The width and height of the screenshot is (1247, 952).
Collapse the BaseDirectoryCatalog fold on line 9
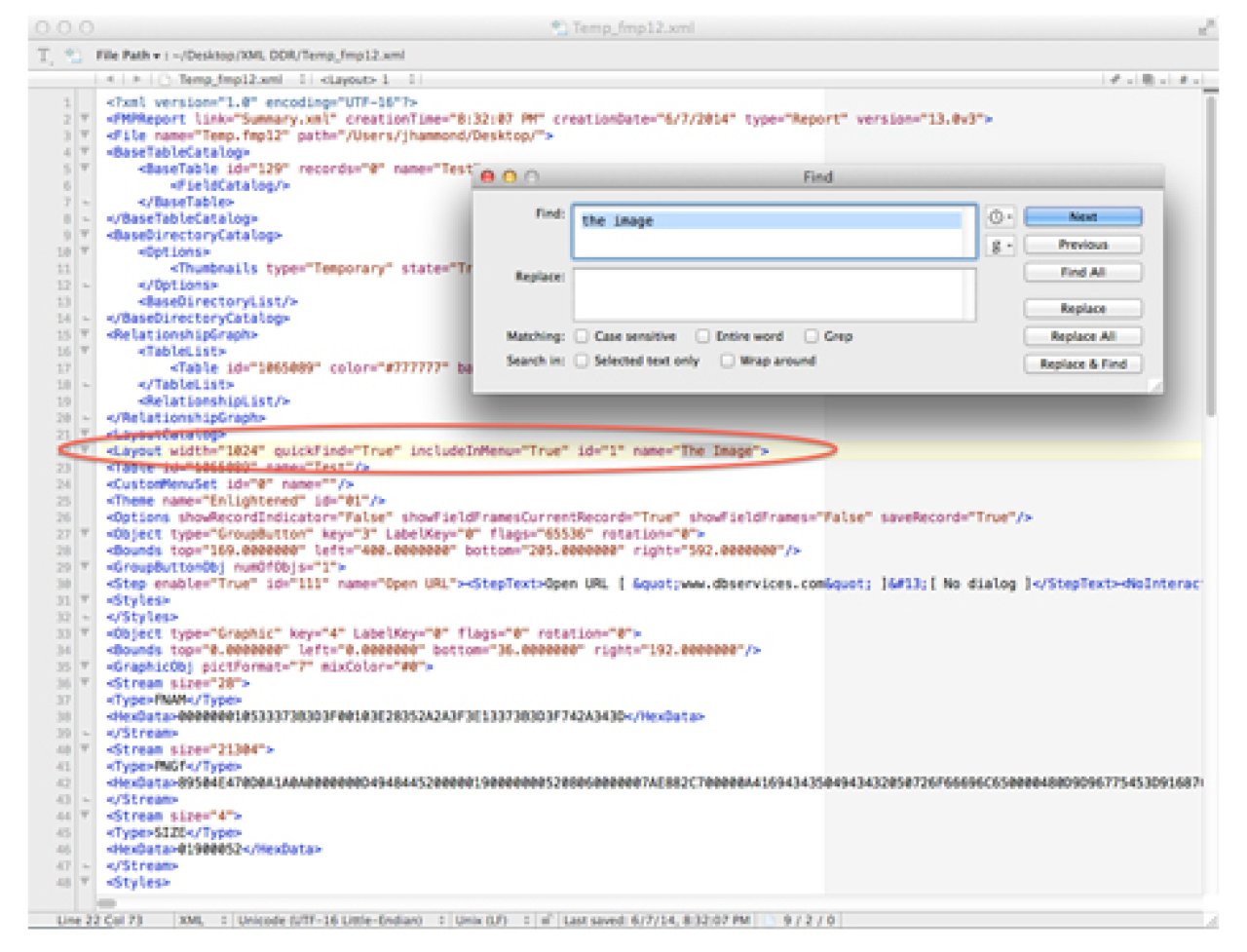coord(85,235)
